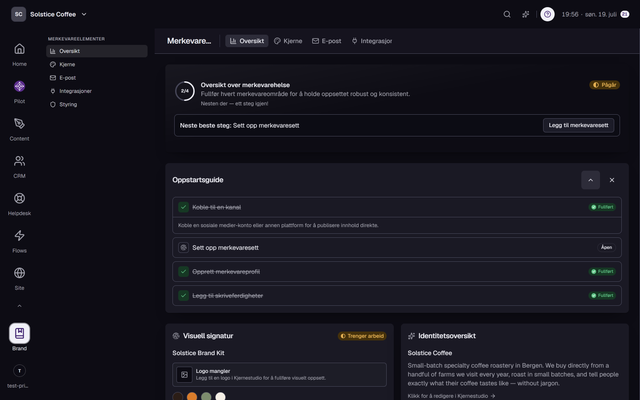
Task: Click the Merkevare... page title
Action: (x=189, y=41)
